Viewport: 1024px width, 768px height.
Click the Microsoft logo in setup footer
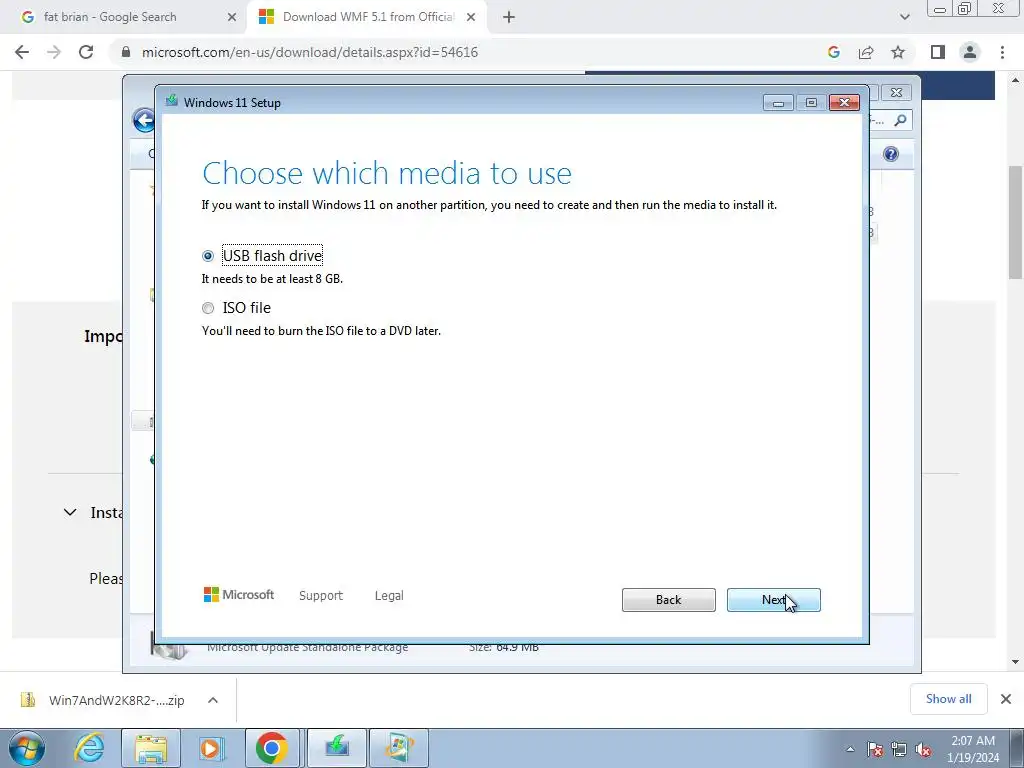click(238, 594)
